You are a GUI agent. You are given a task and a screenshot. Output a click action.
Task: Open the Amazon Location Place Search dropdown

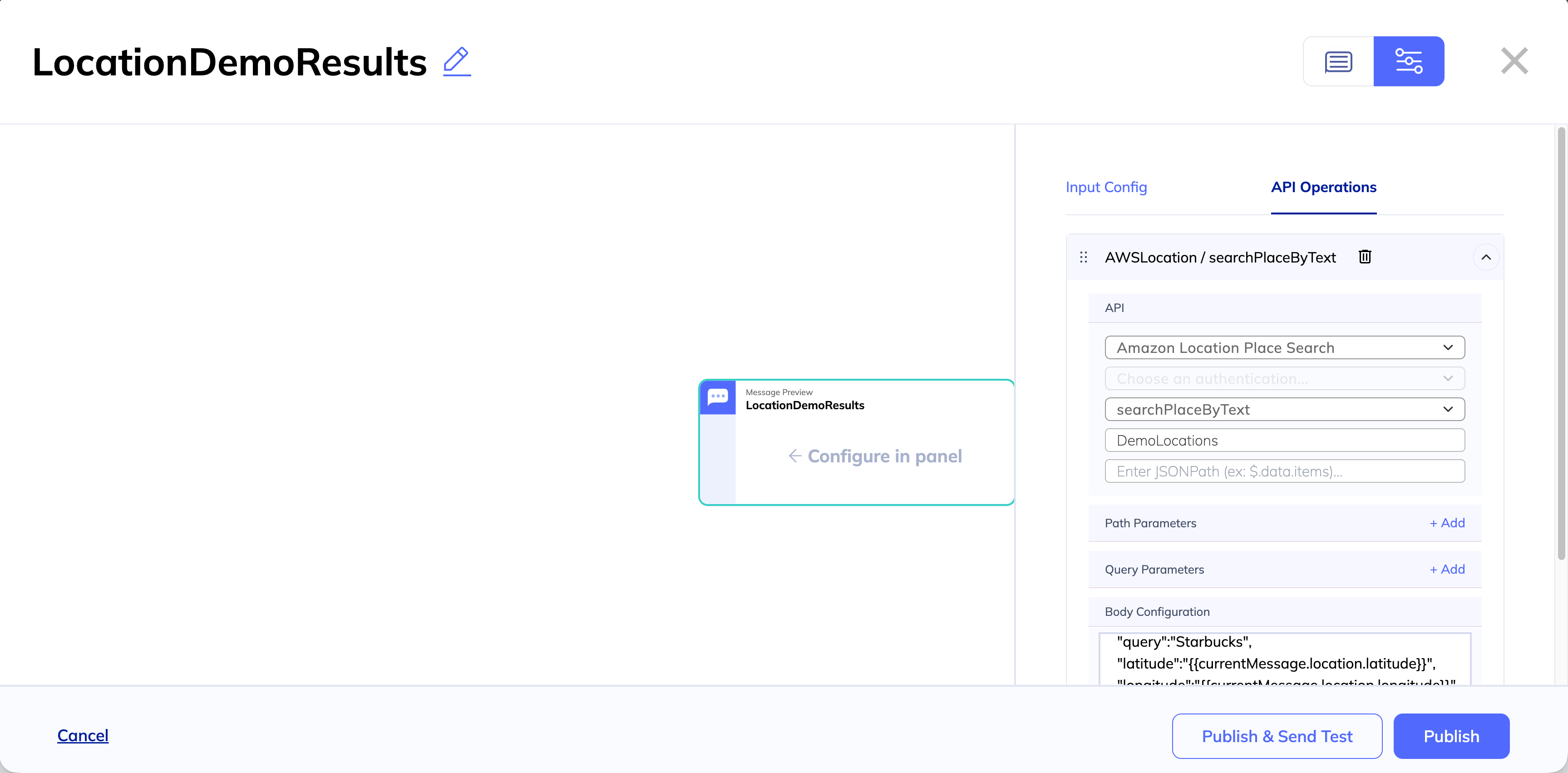(x=1284, y=348)
